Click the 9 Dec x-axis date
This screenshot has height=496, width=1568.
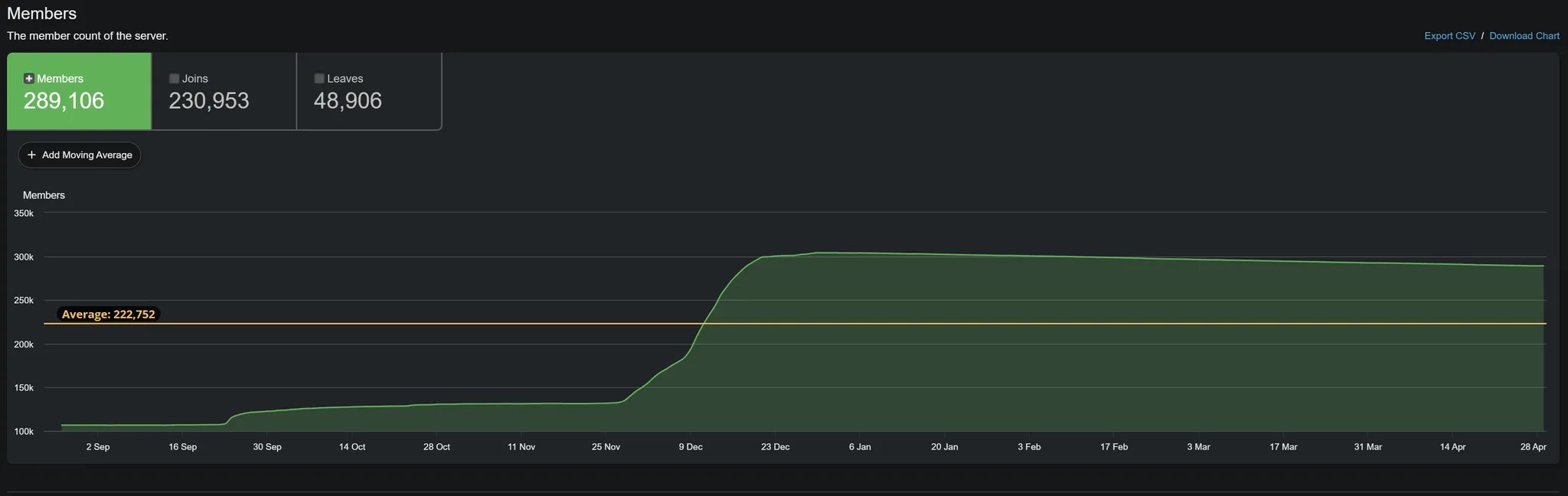[691, 446]
